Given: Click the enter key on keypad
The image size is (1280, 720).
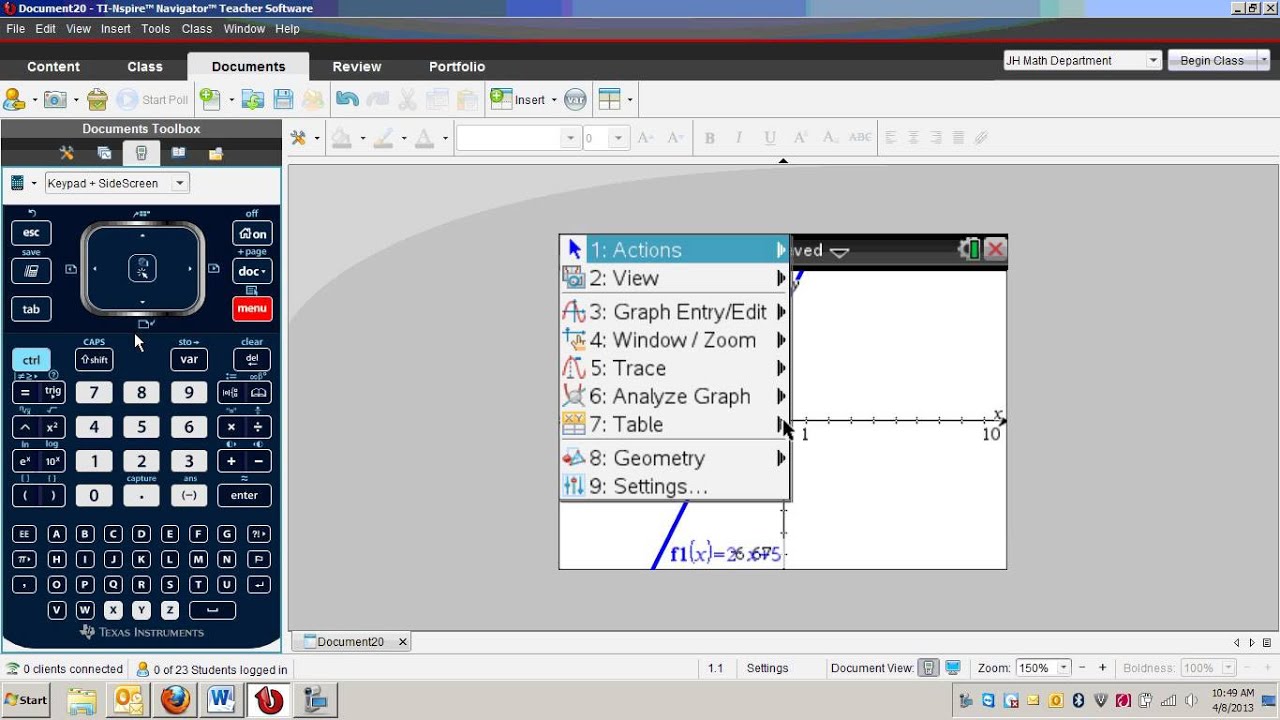Looking at the screenshot, I should pyautogui.click(x=244, y=495).
